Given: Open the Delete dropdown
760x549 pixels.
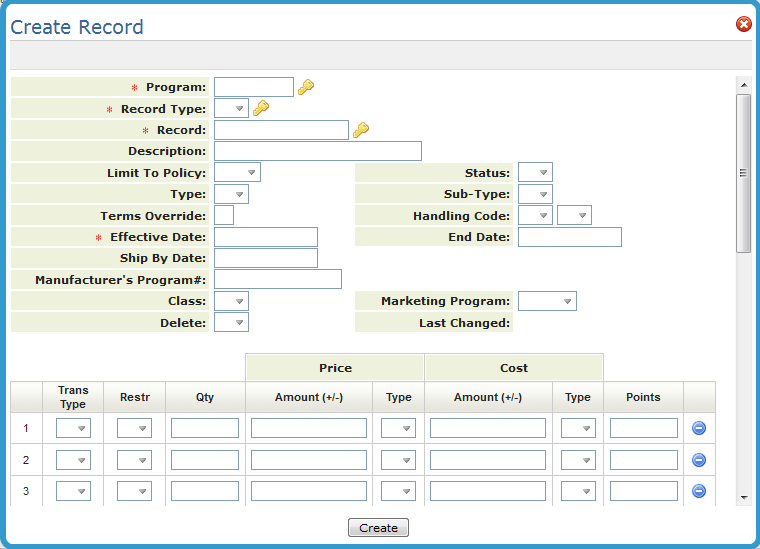Looking at the screenshot, I should pos(231,322).
